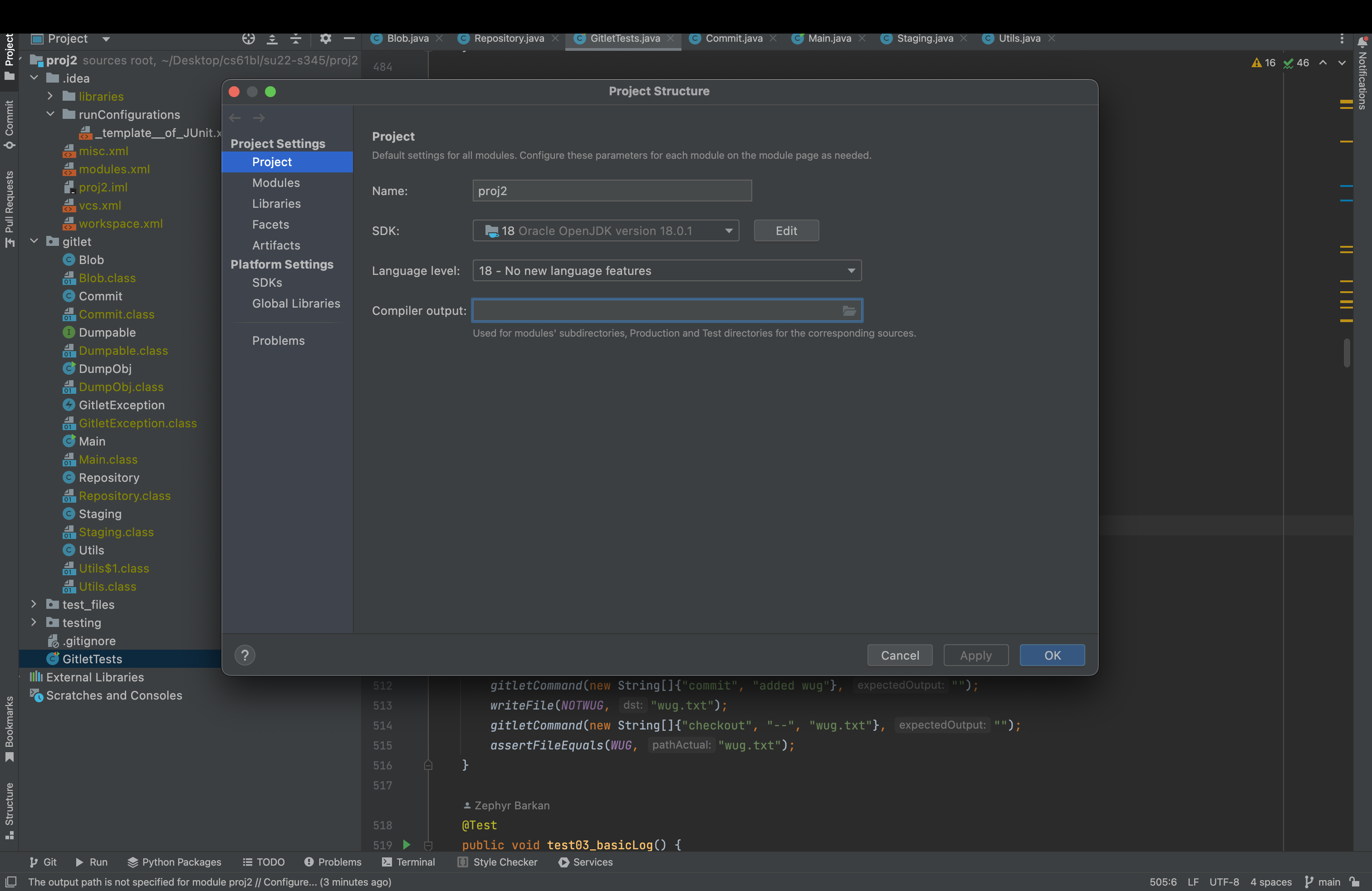The width and height of the screenshot is (1372, 891).
Task: Click the Project panel settings gear icon
Action: click(x=326, y=39)
